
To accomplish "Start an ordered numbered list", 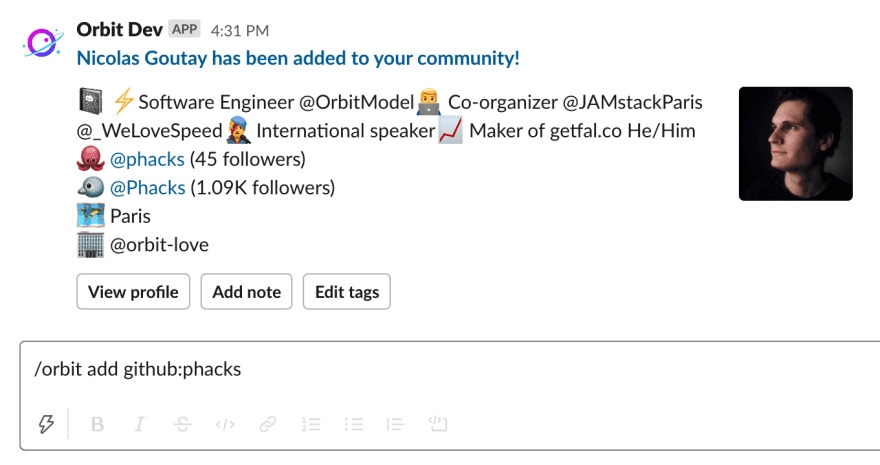I will pyautogui.click(x=311, y=424).
